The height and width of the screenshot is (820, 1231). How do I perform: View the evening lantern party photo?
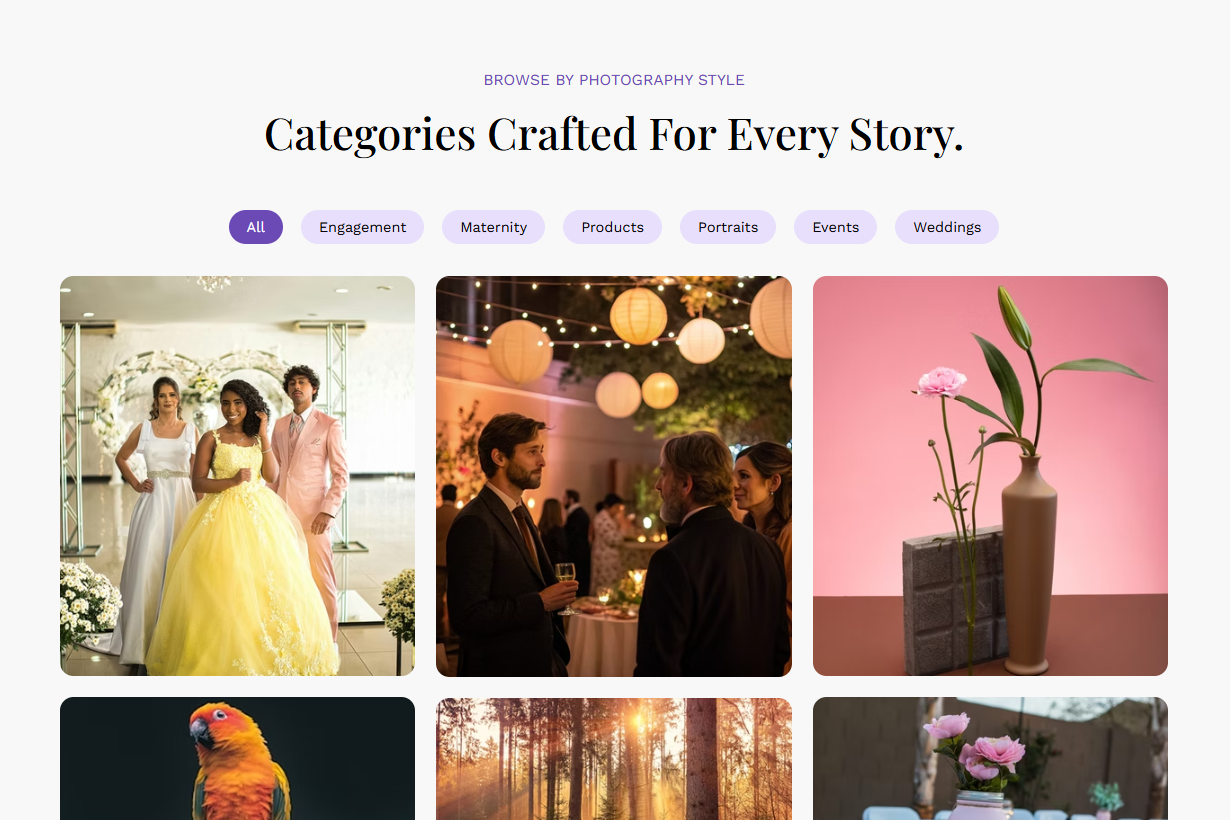click(x=614, y=476)
